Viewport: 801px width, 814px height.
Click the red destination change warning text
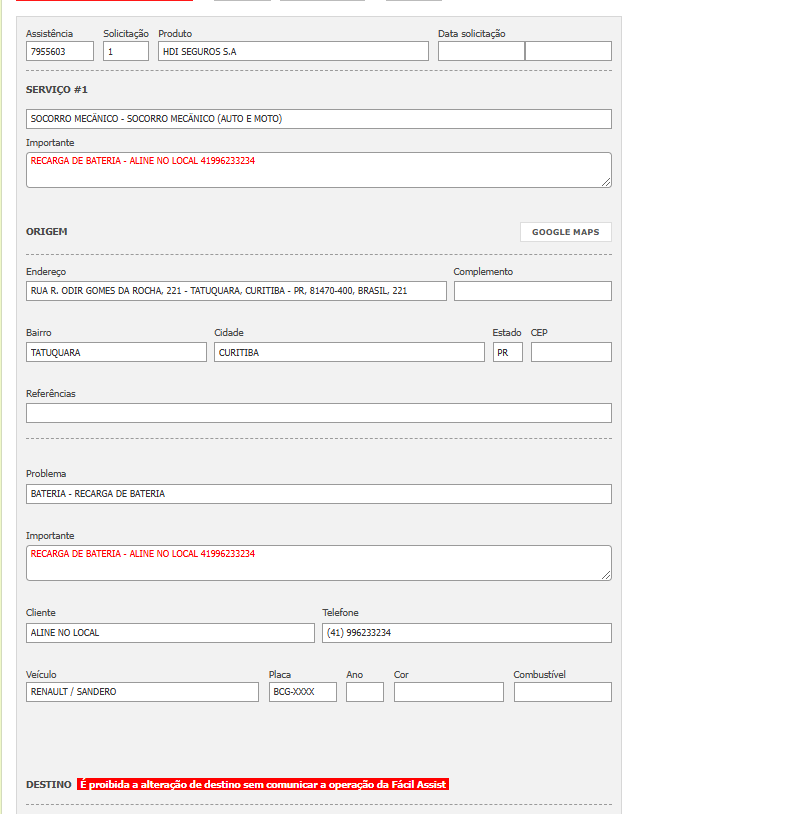263,784
